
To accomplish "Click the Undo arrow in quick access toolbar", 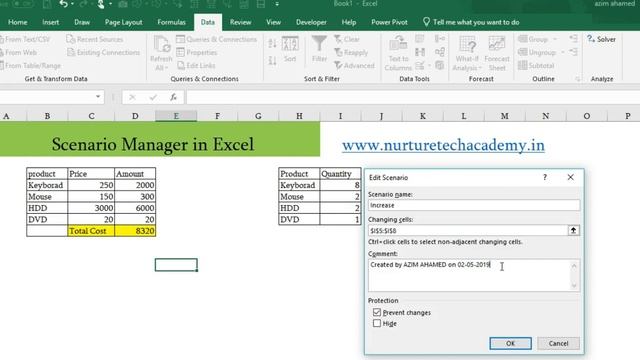I will pos(63,4).
